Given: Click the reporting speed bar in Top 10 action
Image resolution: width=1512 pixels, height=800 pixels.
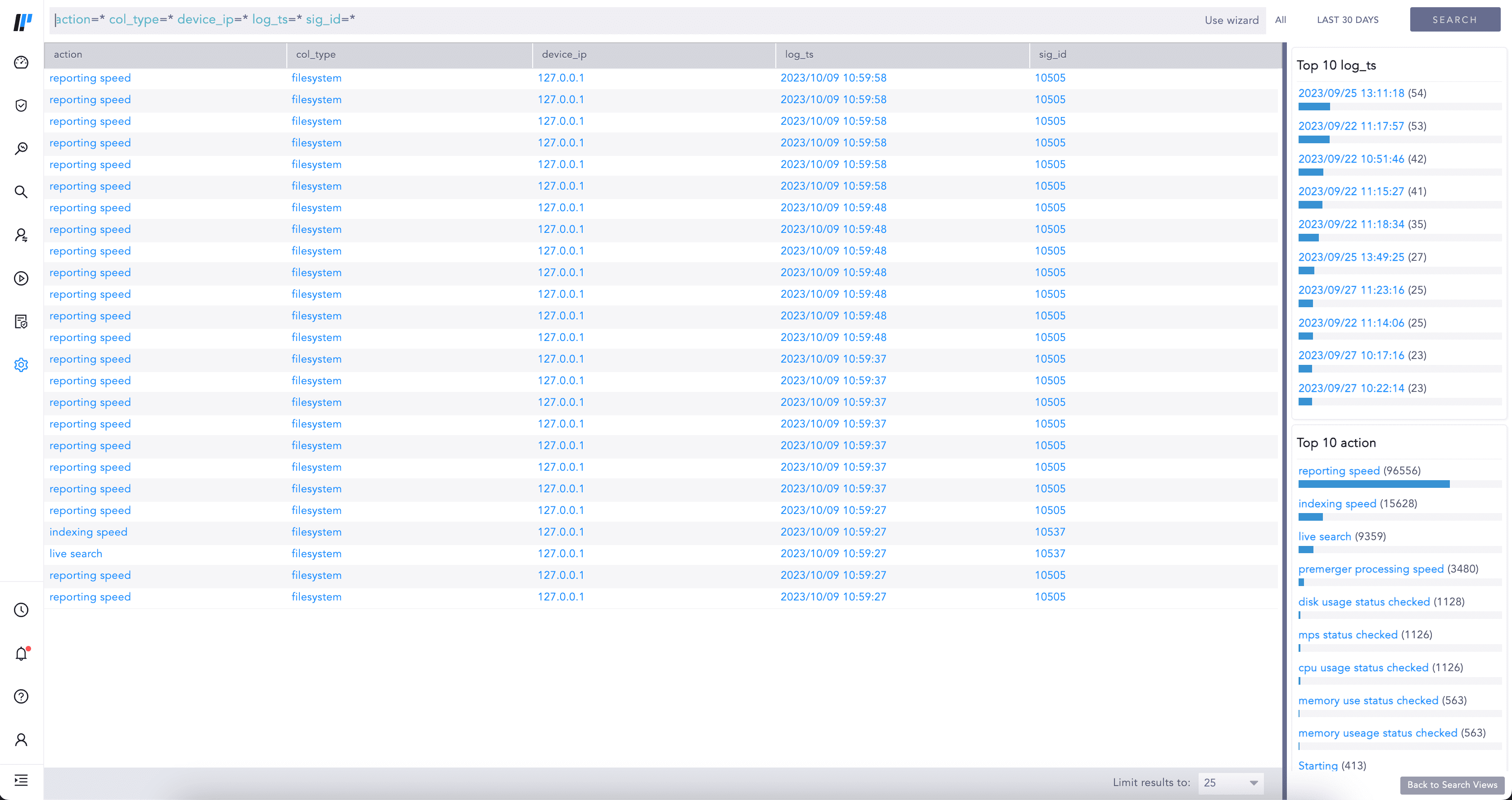Looking at the screenshot, I should (1373, 484).
